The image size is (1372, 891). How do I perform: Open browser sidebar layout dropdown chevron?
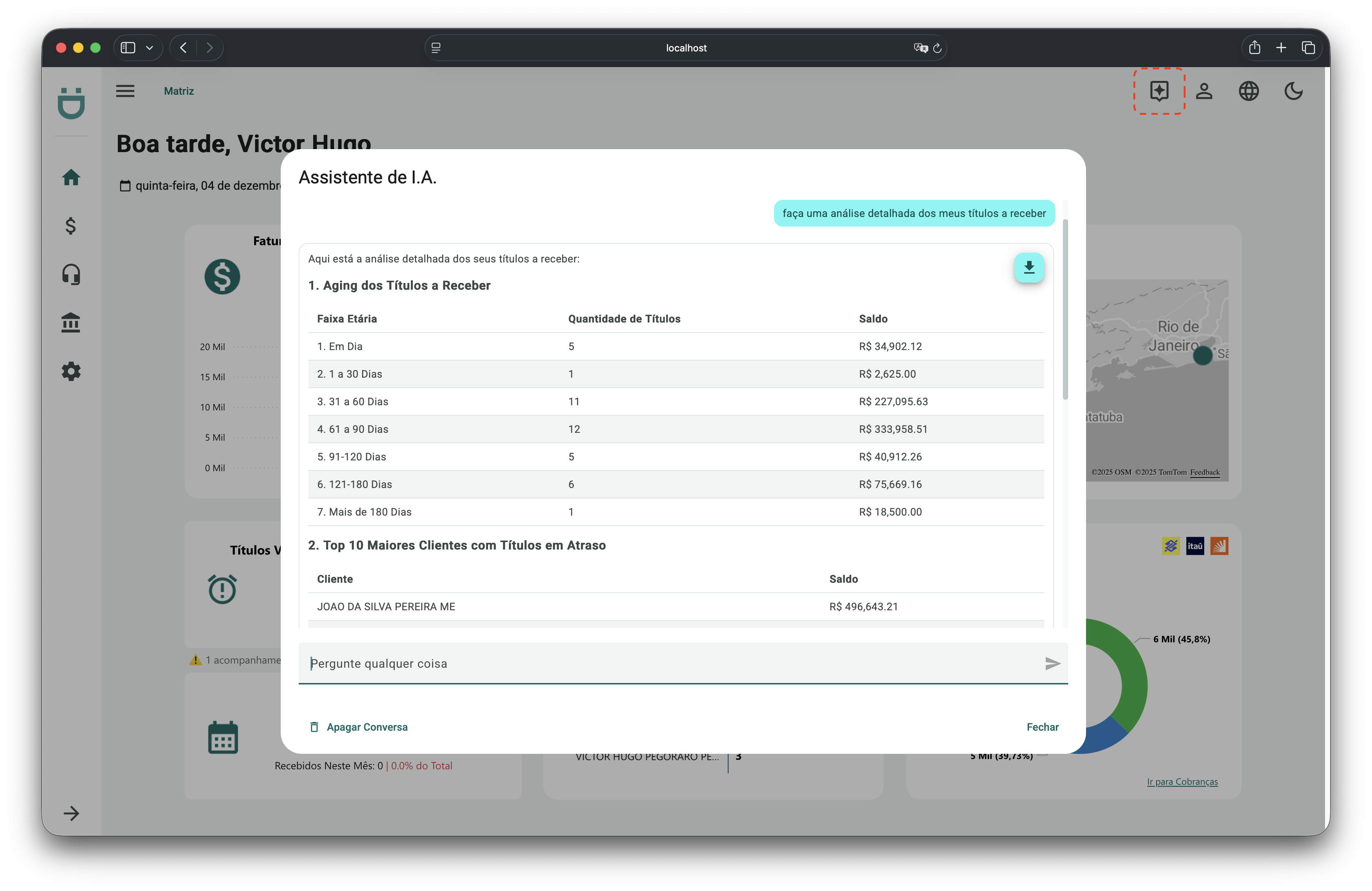150,48
